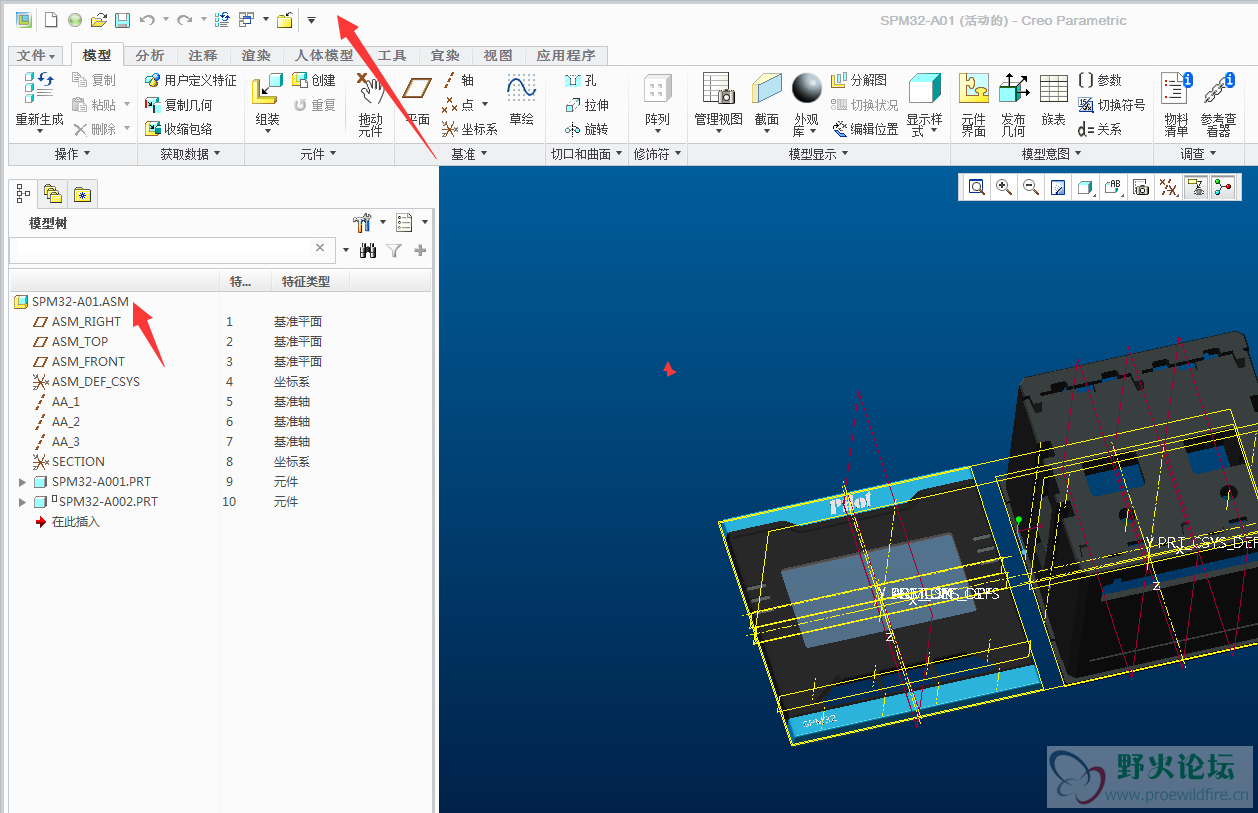Click the Redo arrow icon
Image resolution: width=1258 pixels, height=813 pixels.
[184, 20]
